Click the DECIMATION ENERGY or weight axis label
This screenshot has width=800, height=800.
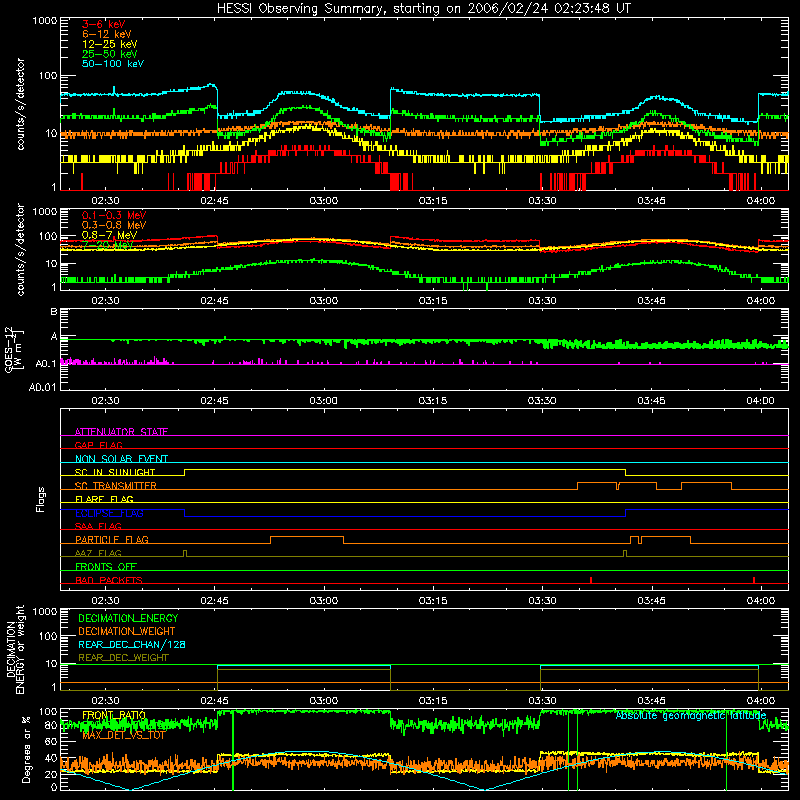tap(15, 649)
